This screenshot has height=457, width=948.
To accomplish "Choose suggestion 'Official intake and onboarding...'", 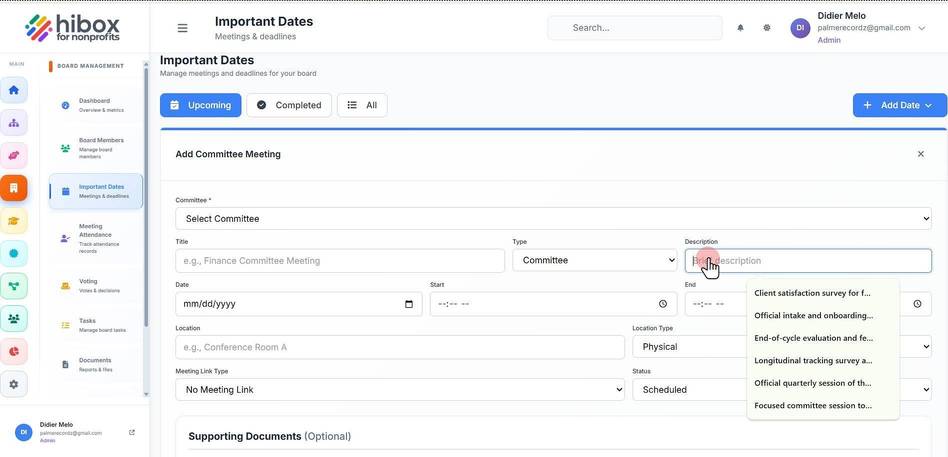I will (x=823, y=316).
